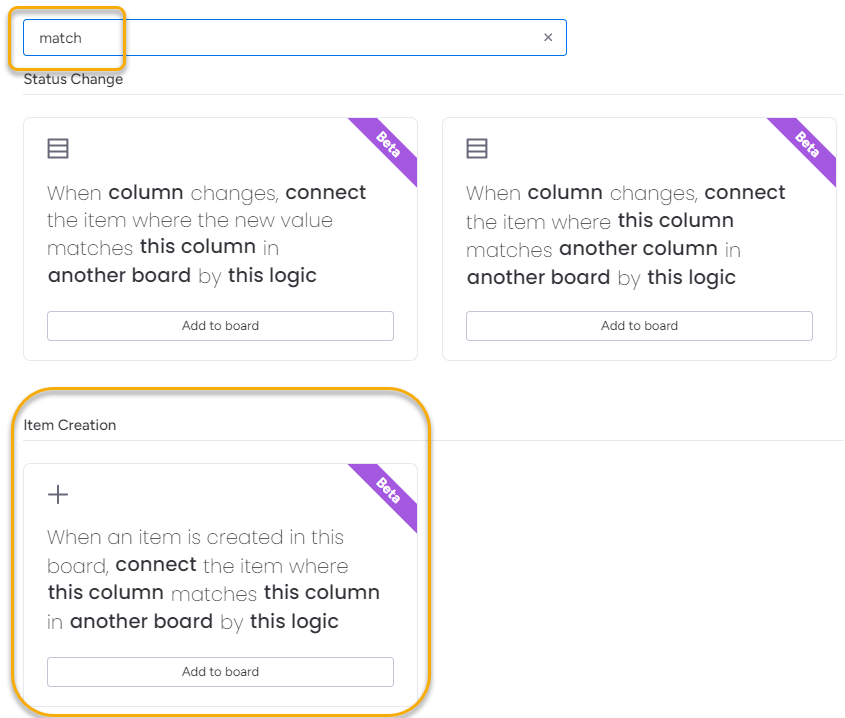Click the Beta ribbon on the Item Creation card
845x718 pixels.
pyautogui.click(x=387, y=492)
